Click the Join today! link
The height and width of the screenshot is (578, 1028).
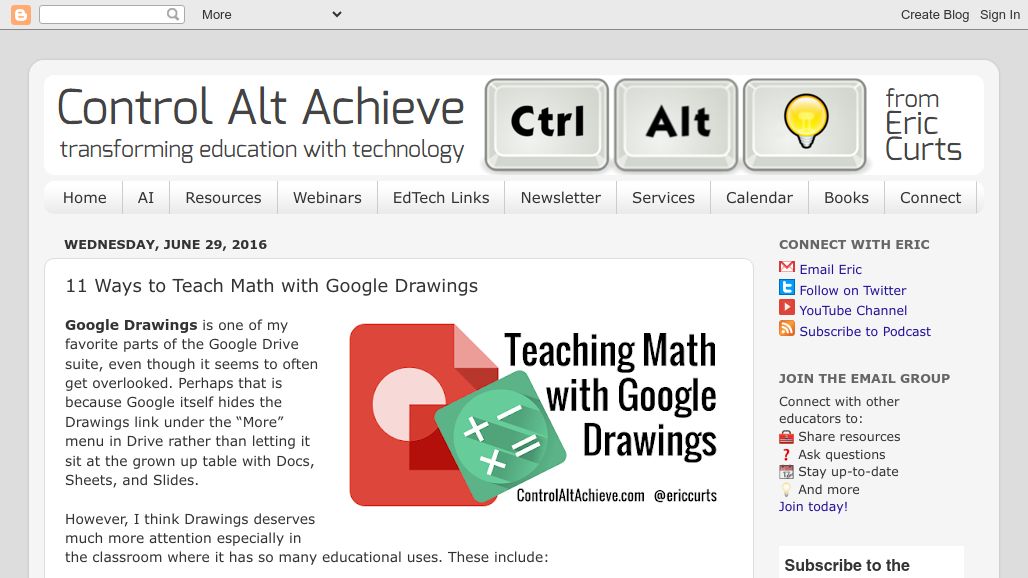tap(813, 507)
